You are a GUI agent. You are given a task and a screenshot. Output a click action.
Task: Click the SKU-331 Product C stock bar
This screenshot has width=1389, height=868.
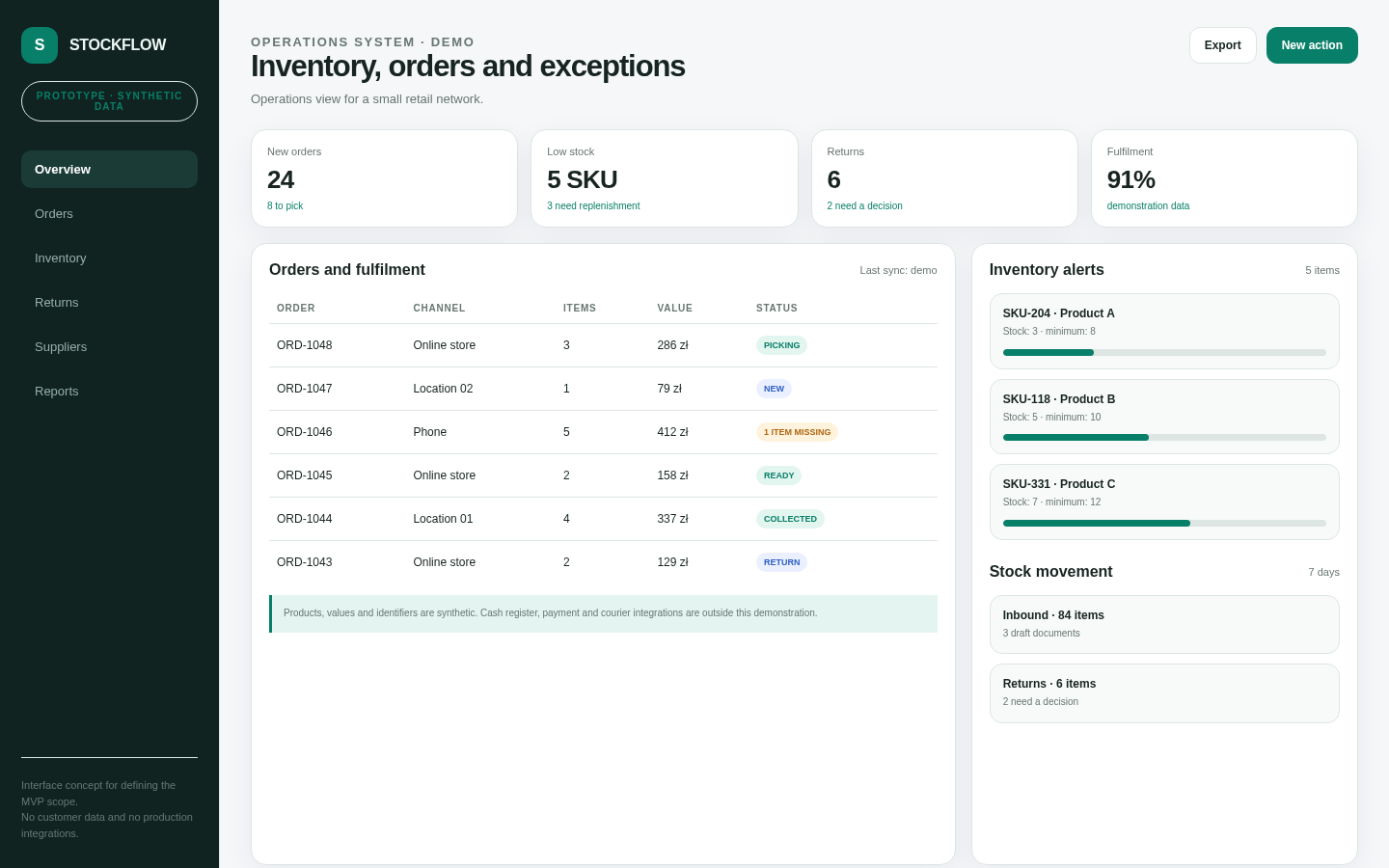click(x=1164, y=524)
